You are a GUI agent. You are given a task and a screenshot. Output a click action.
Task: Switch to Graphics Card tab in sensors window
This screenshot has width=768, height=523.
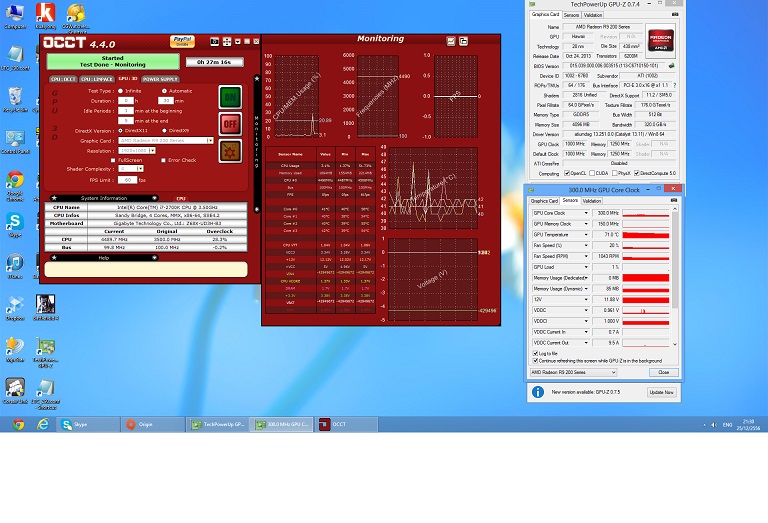point(544,201)
